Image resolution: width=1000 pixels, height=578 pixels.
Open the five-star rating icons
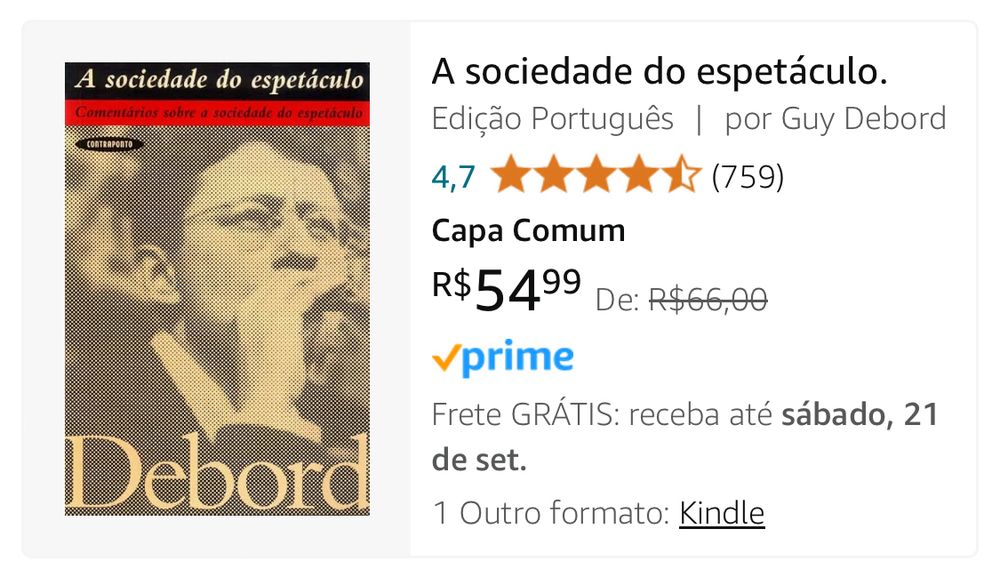click(x=596, y=174)
